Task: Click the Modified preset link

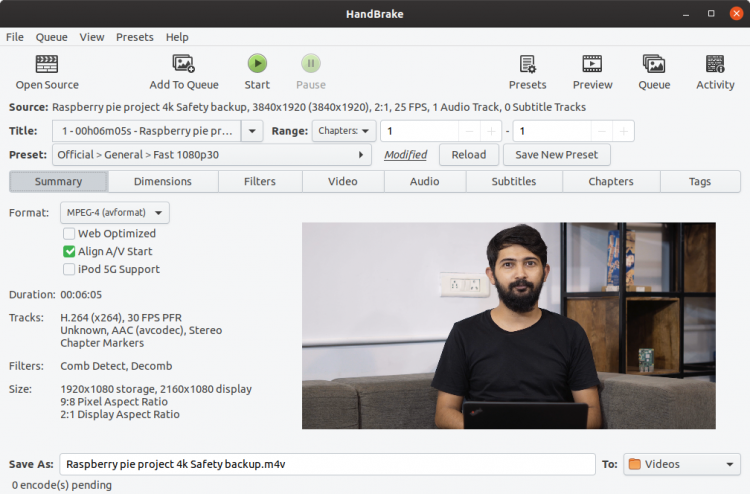Action: (406, 155)
